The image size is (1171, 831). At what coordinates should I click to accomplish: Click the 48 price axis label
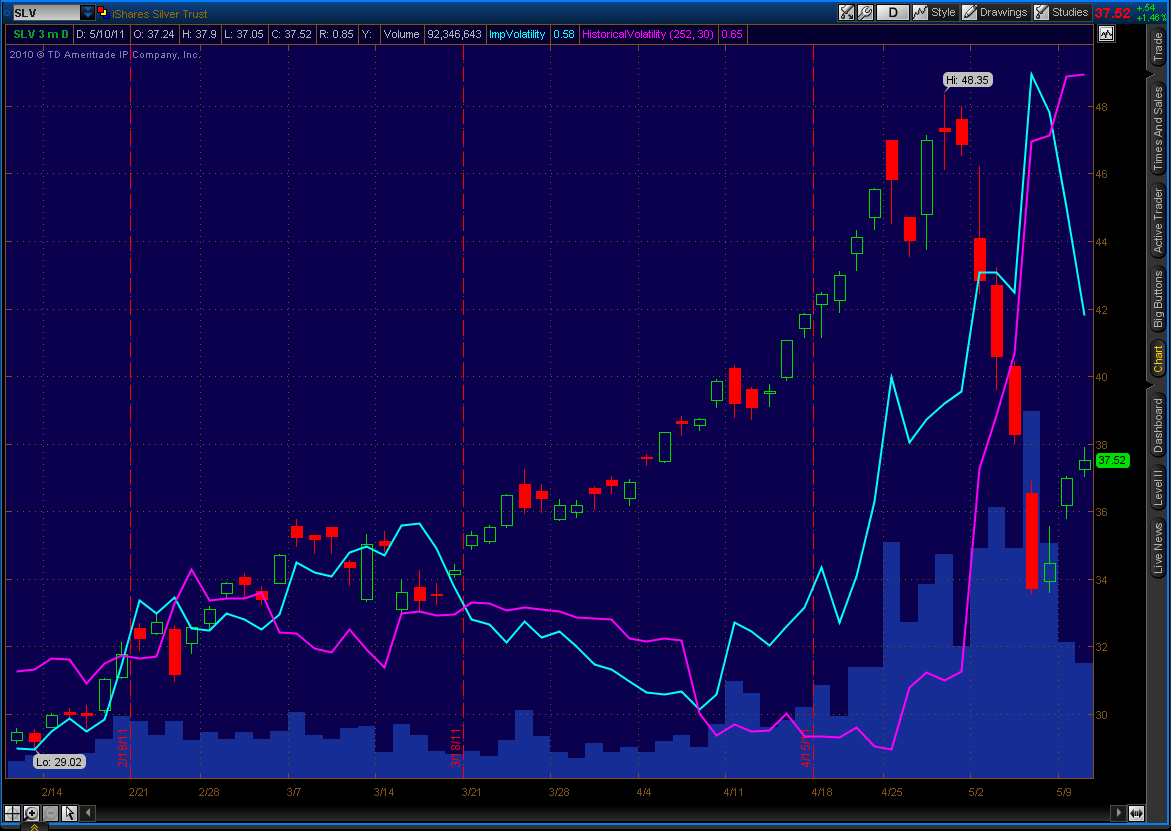(1102, 107)
